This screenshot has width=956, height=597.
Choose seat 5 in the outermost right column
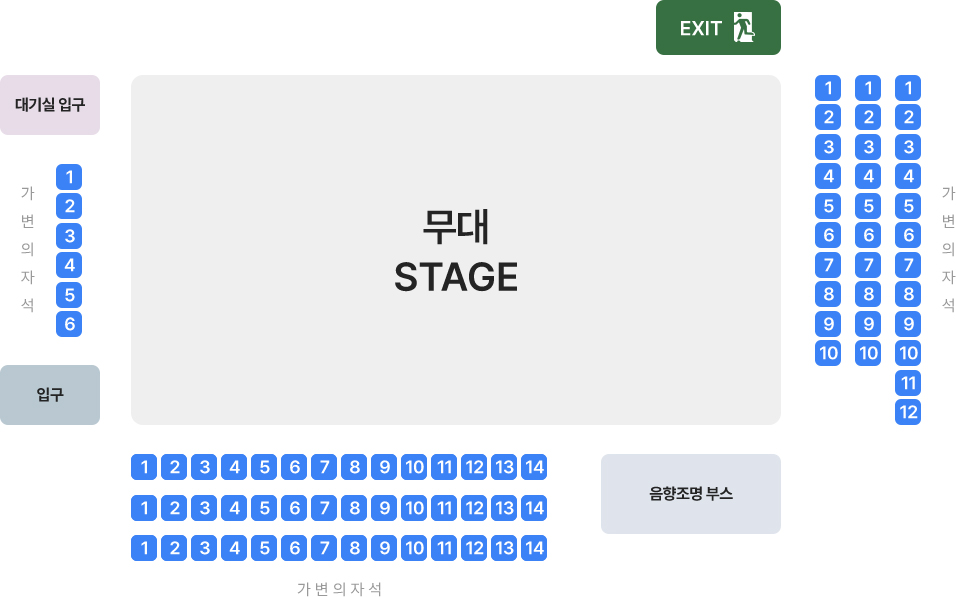908,207
